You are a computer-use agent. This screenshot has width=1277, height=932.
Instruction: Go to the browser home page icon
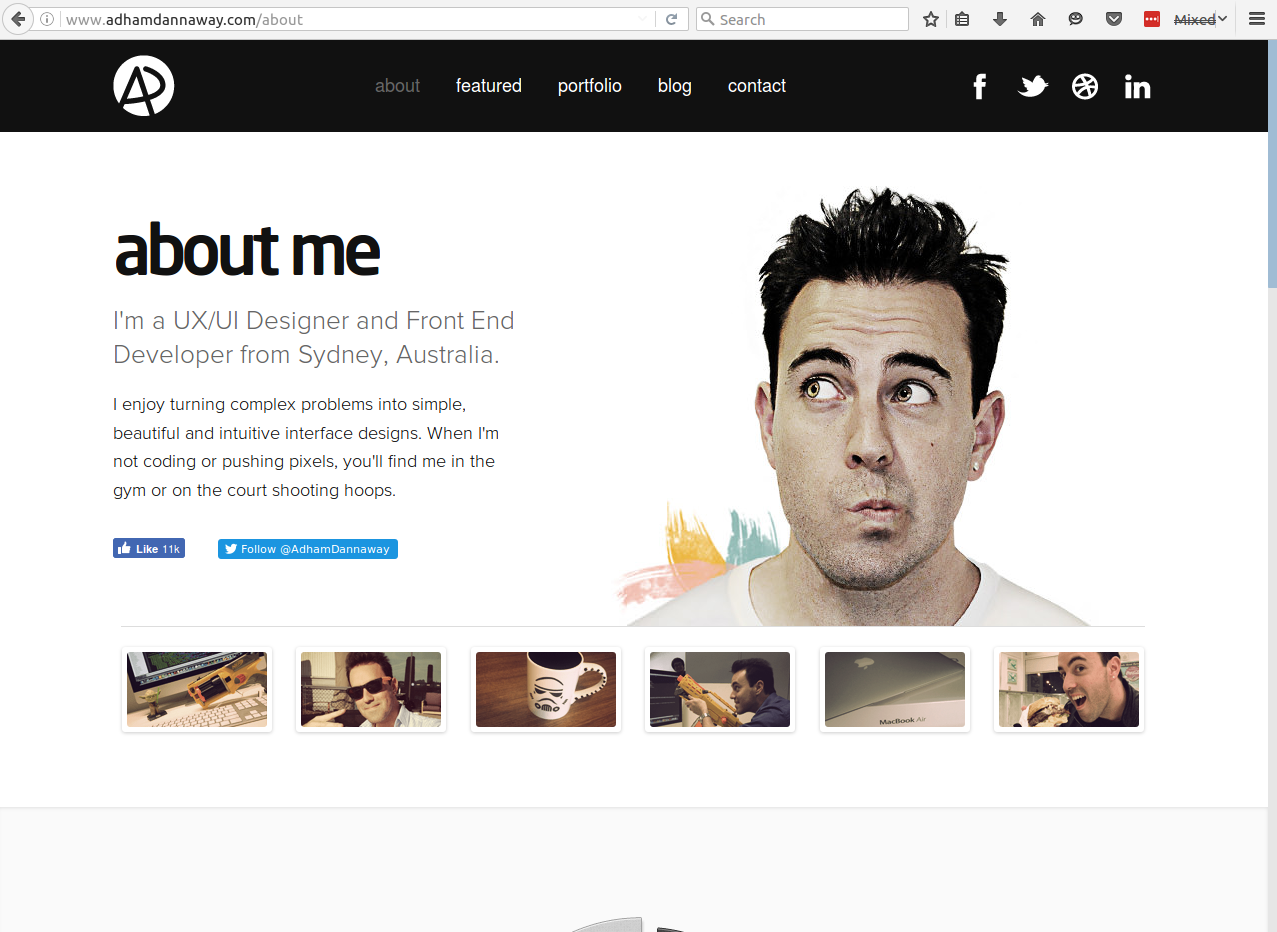coord(1038,19)
